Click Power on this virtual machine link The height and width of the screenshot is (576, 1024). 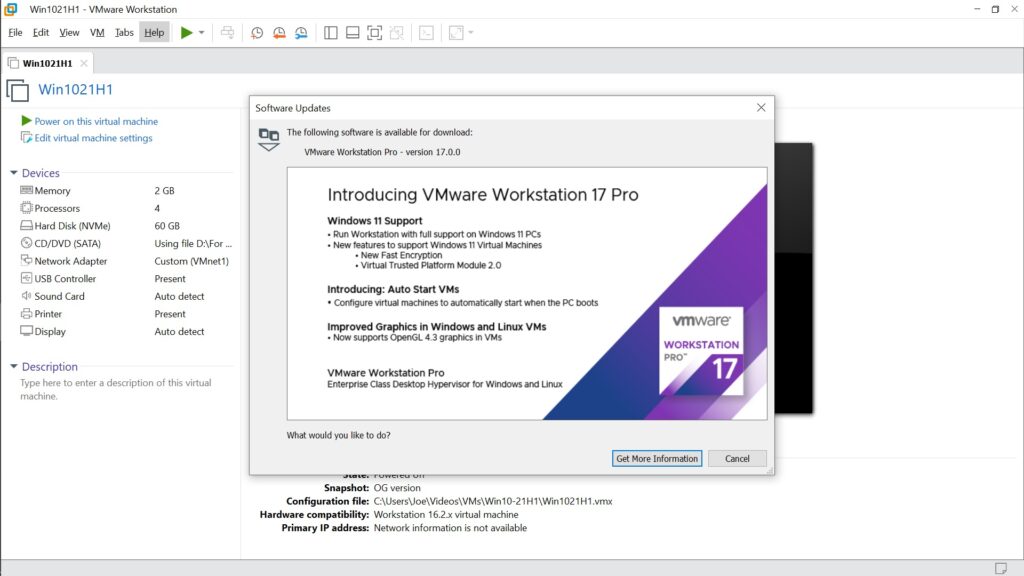point(96,121)
